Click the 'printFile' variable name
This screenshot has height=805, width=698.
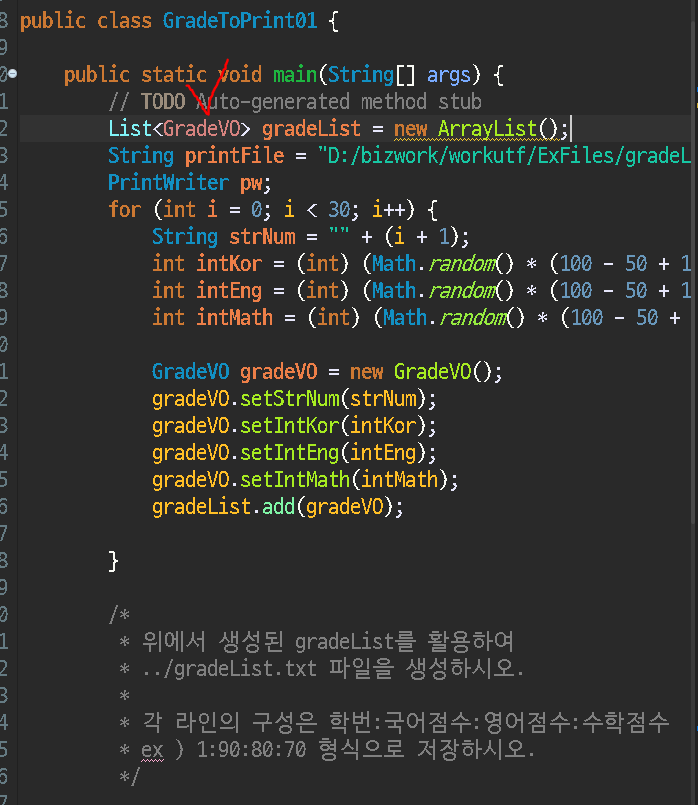click(235, 156)
